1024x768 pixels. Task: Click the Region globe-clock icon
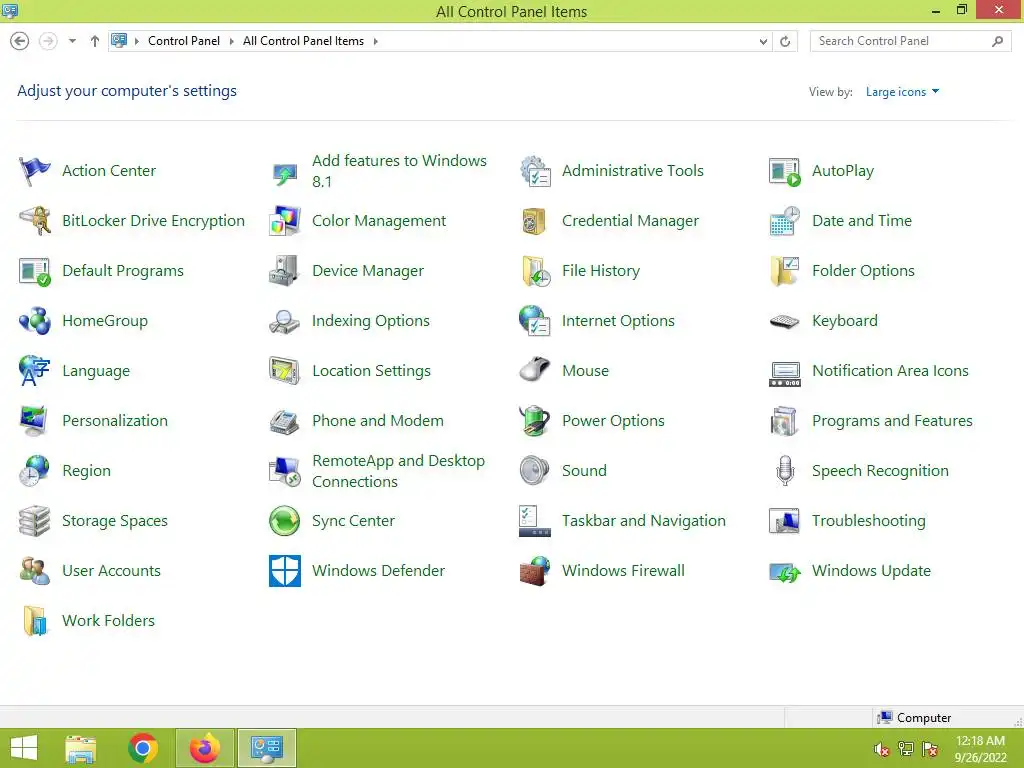click(34, 471)
